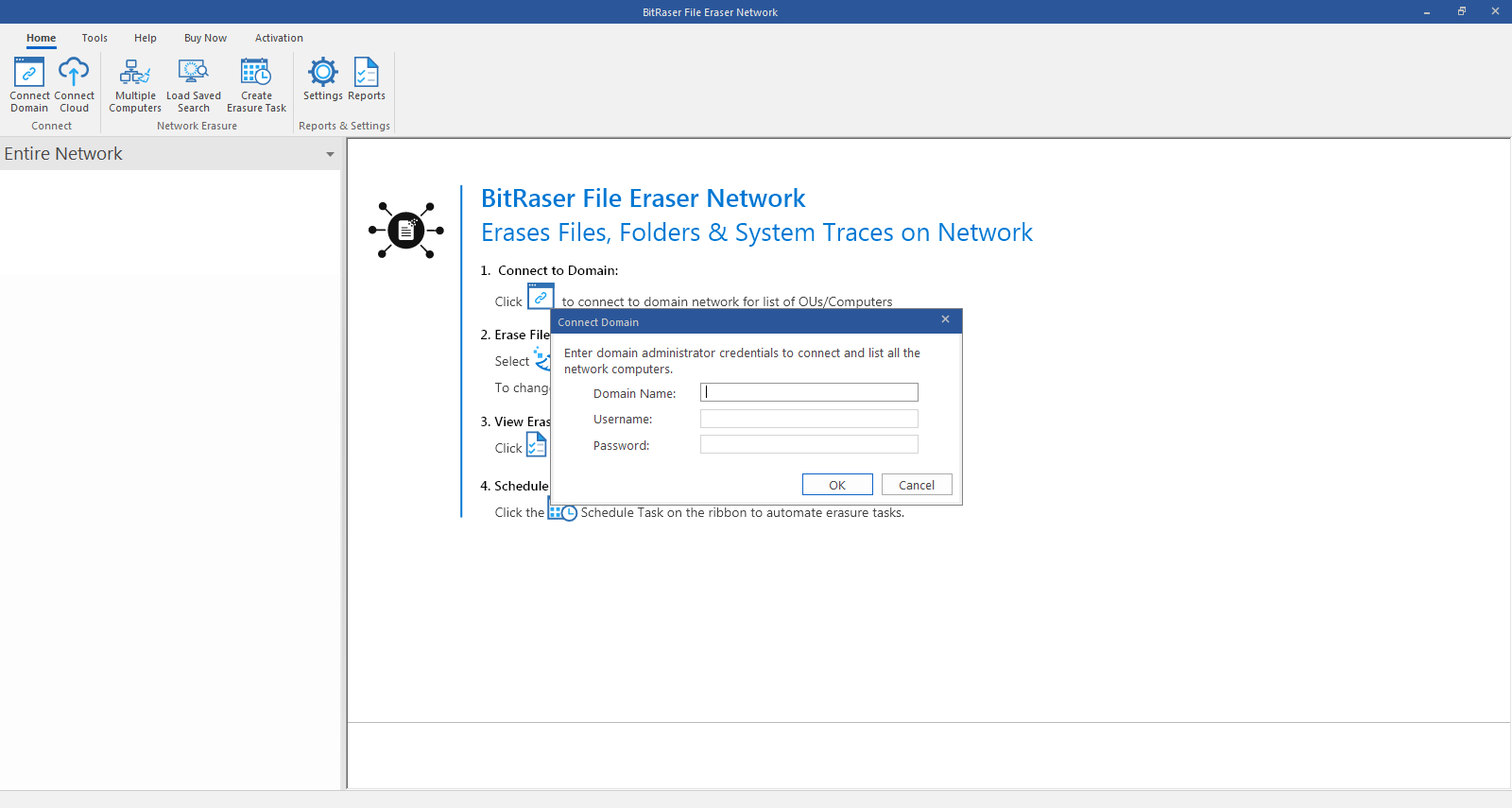Click the BitRaser network logo
The height and width of the screenshot is (808, 1512).
pyautogui.click(x=406, y=230)
